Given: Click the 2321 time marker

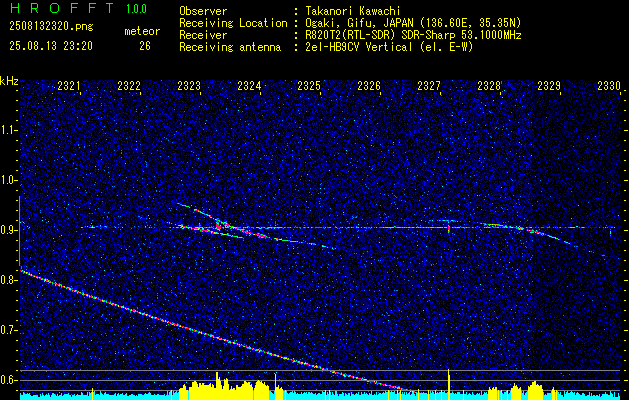Looking at the screenshot, I should 69,86.
